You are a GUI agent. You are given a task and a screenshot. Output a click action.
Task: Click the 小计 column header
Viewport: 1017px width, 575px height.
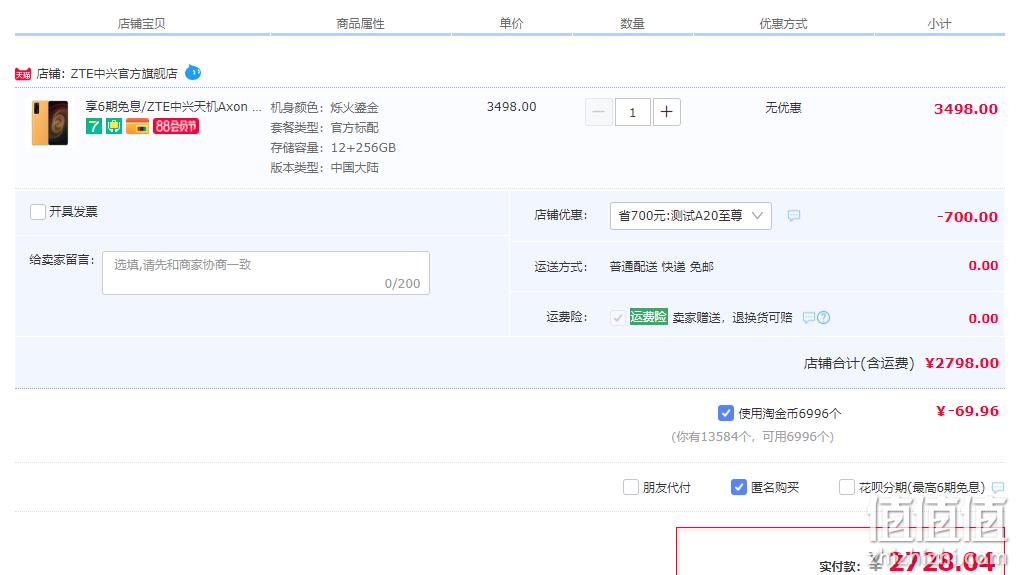tap(939, 24)
